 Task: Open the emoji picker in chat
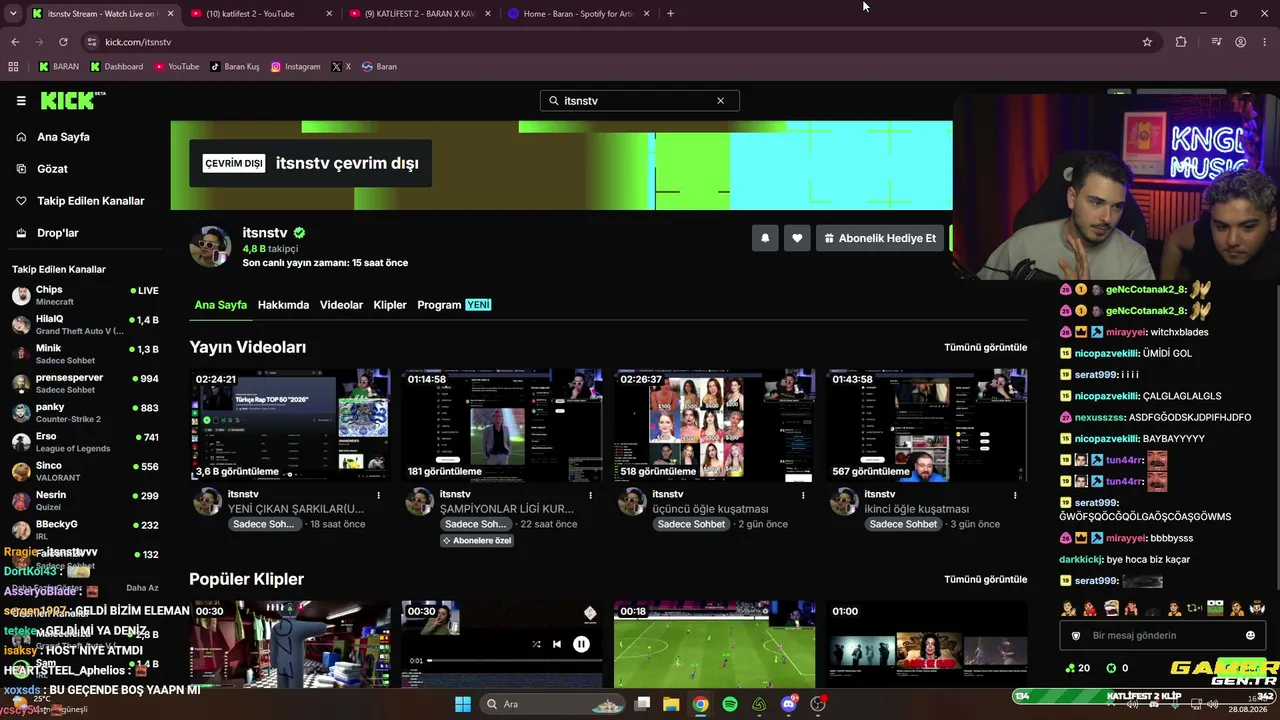pos(1250,635)
